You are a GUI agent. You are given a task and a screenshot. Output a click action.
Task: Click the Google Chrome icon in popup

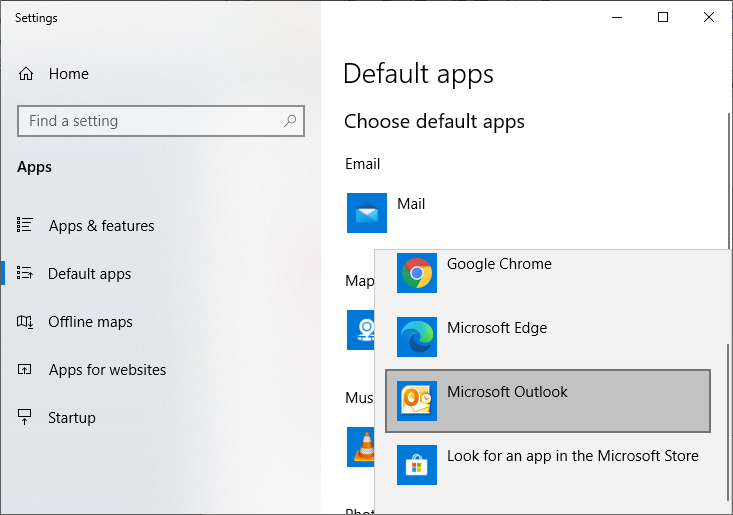point(417,273)
